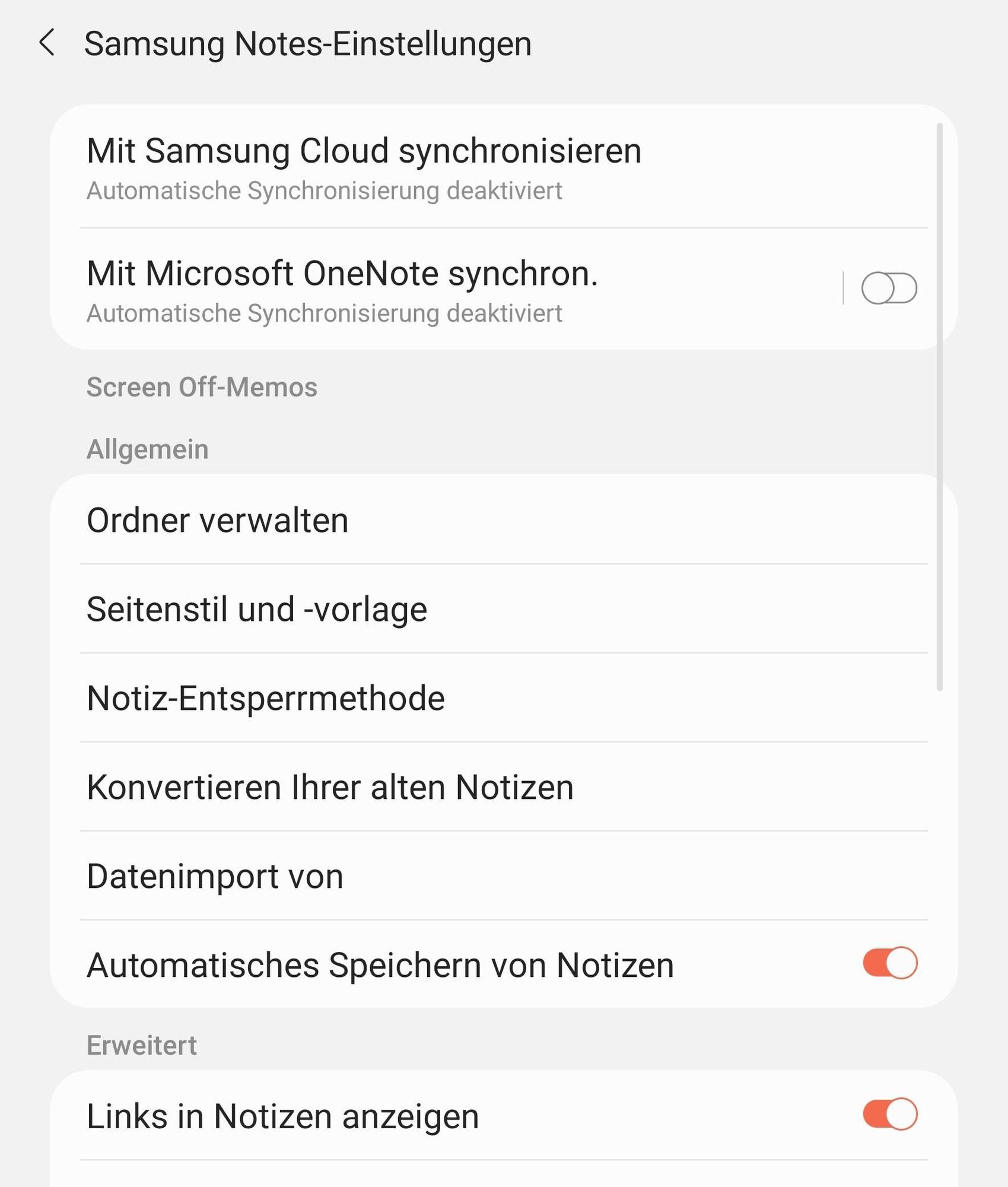Tap Konvertieren Ihrer alten Notizen
1008x1187 pixels.
click(x=330, y=787)
